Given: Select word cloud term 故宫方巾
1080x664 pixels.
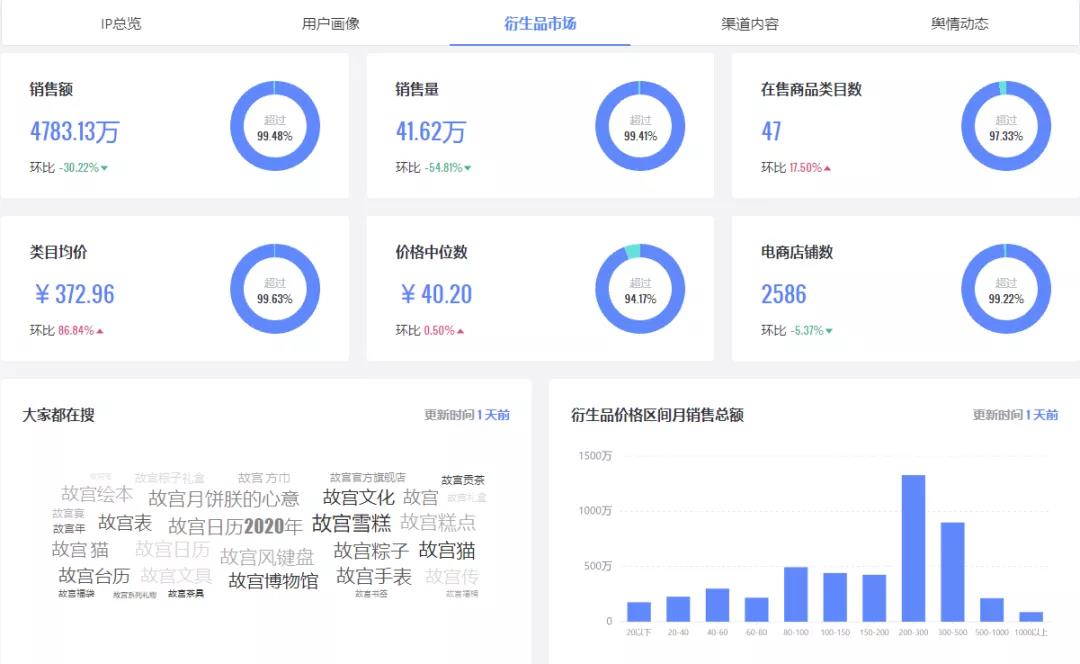Looking at the screenshot, I should [264, 477].
